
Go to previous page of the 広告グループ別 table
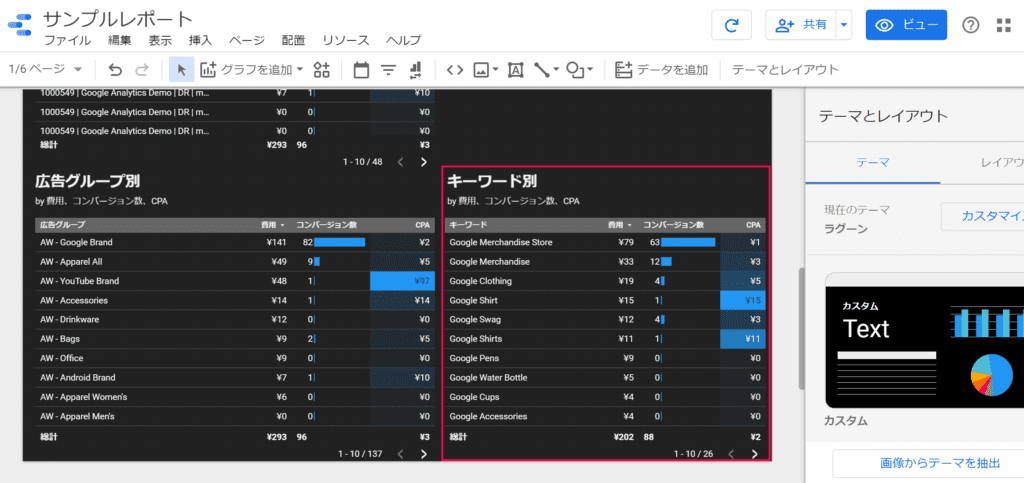pos(400,454)
